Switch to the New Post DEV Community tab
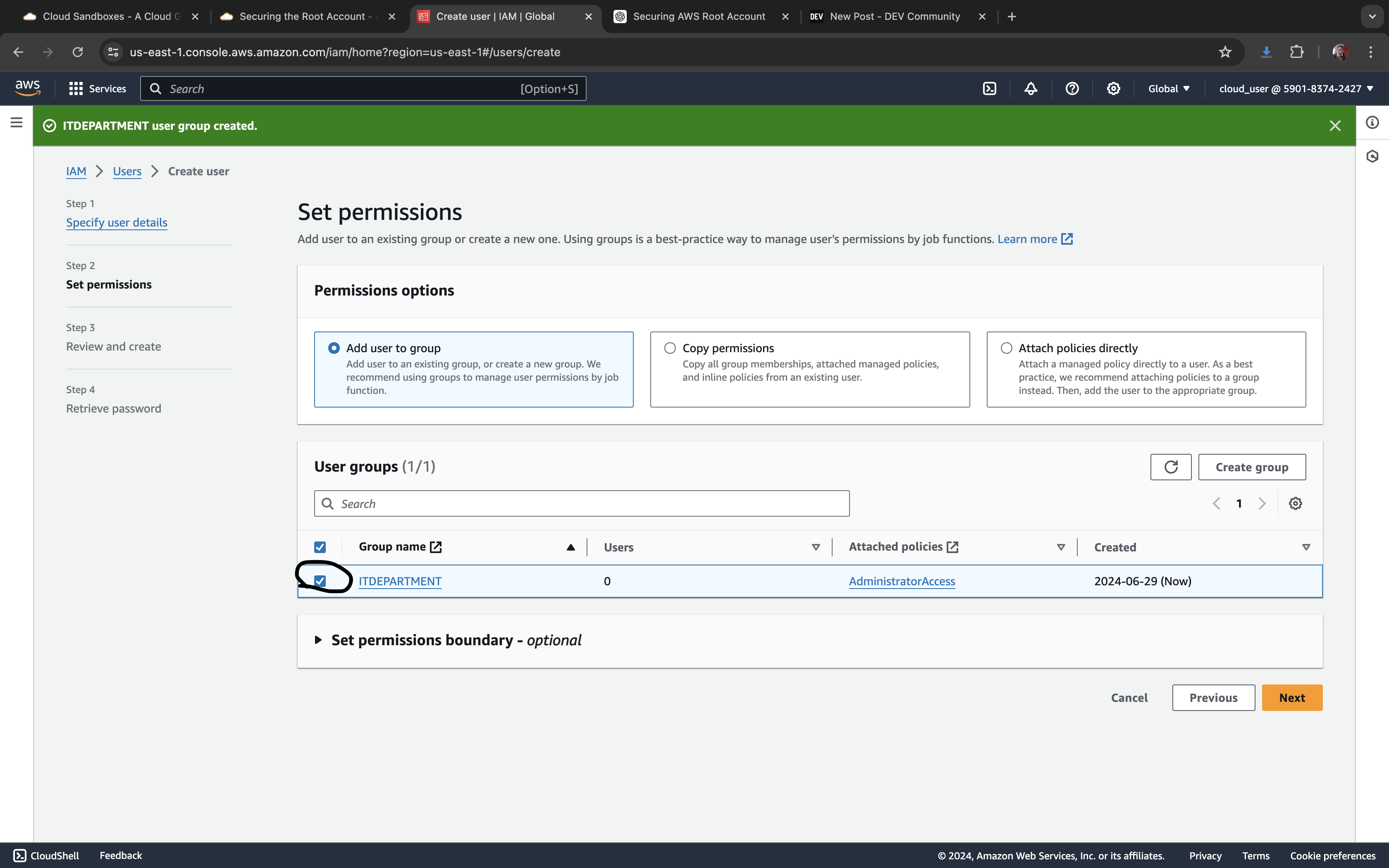 [x=894, y=17]
